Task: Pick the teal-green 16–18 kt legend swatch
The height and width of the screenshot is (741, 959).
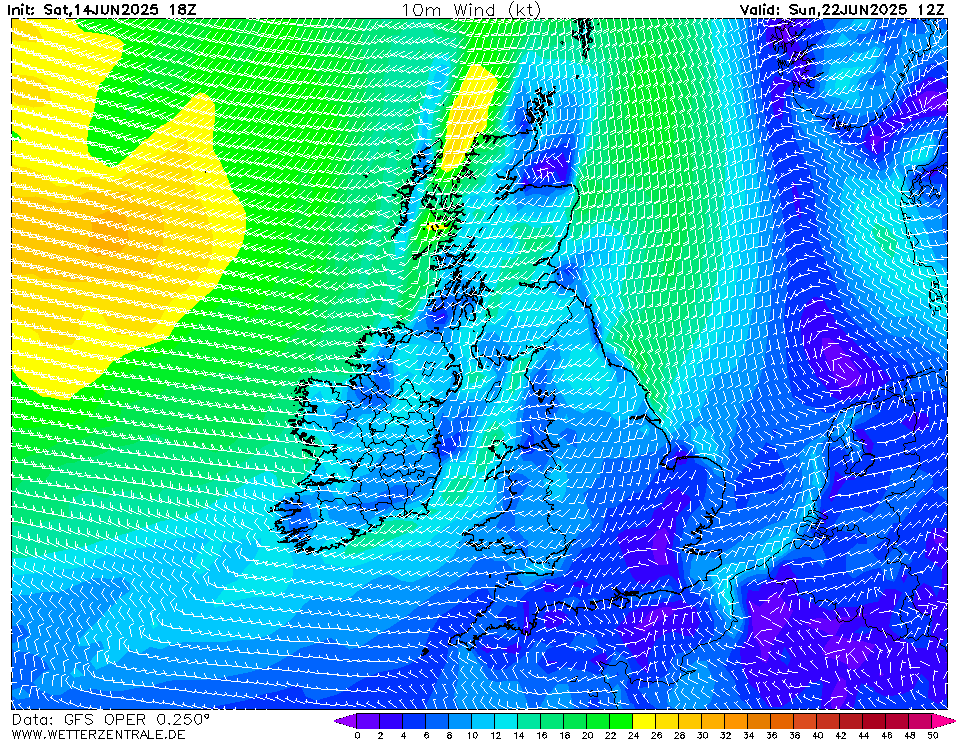Action: [552, 721]
